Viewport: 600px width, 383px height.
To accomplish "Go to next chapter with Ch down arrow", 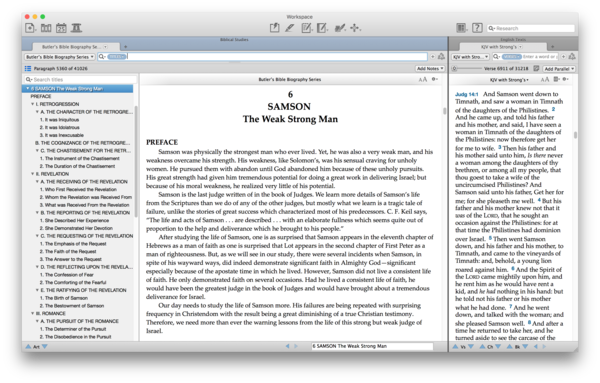I will pos(498,347).
